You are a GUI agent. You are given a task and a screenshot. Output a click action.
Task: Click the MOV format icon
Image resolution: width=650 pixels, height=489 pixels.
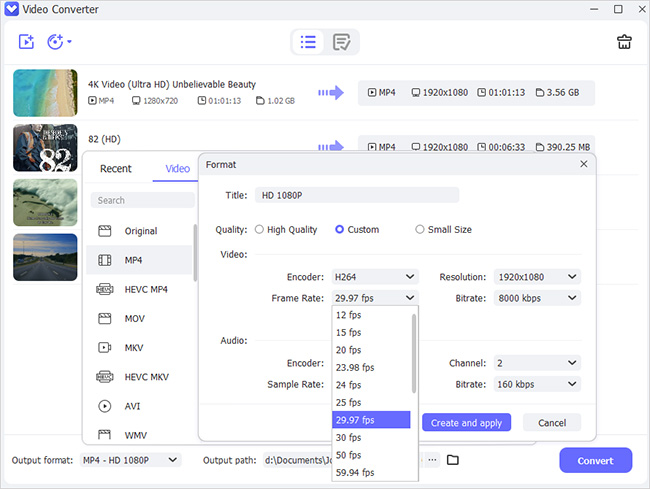point(104,318)
